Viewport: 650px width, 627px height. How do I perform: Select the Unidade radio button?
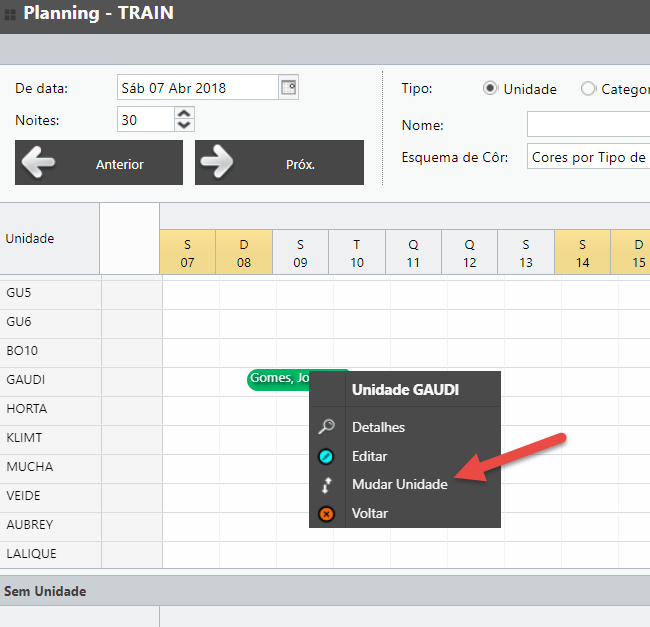490,88
